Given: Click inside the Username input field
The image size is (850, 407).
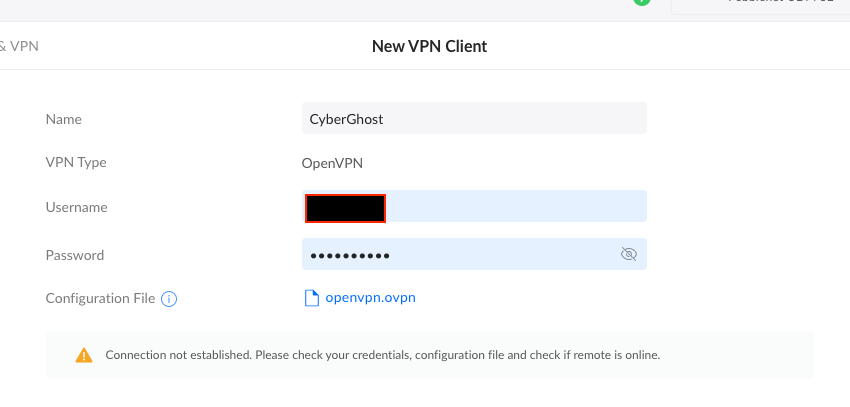Looking at the screenshot, I should [474, 206].
